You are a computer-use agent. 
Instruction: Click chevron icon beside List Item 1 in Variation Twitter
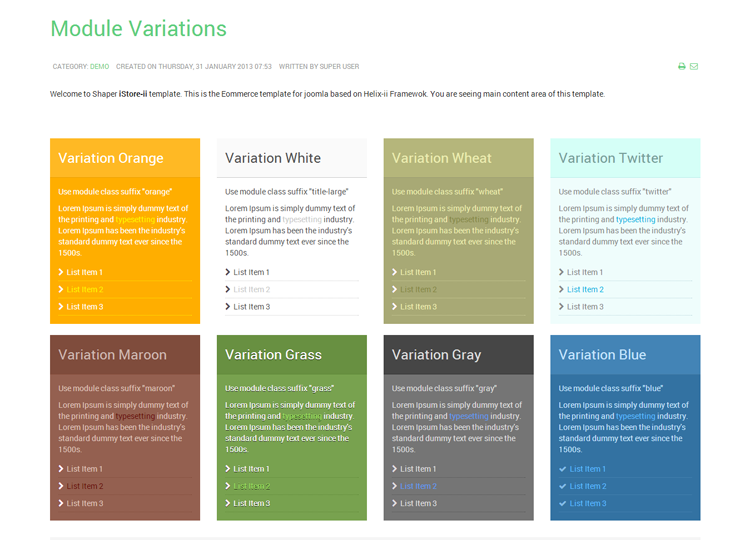pyautogui.click(x=562, y=272)
